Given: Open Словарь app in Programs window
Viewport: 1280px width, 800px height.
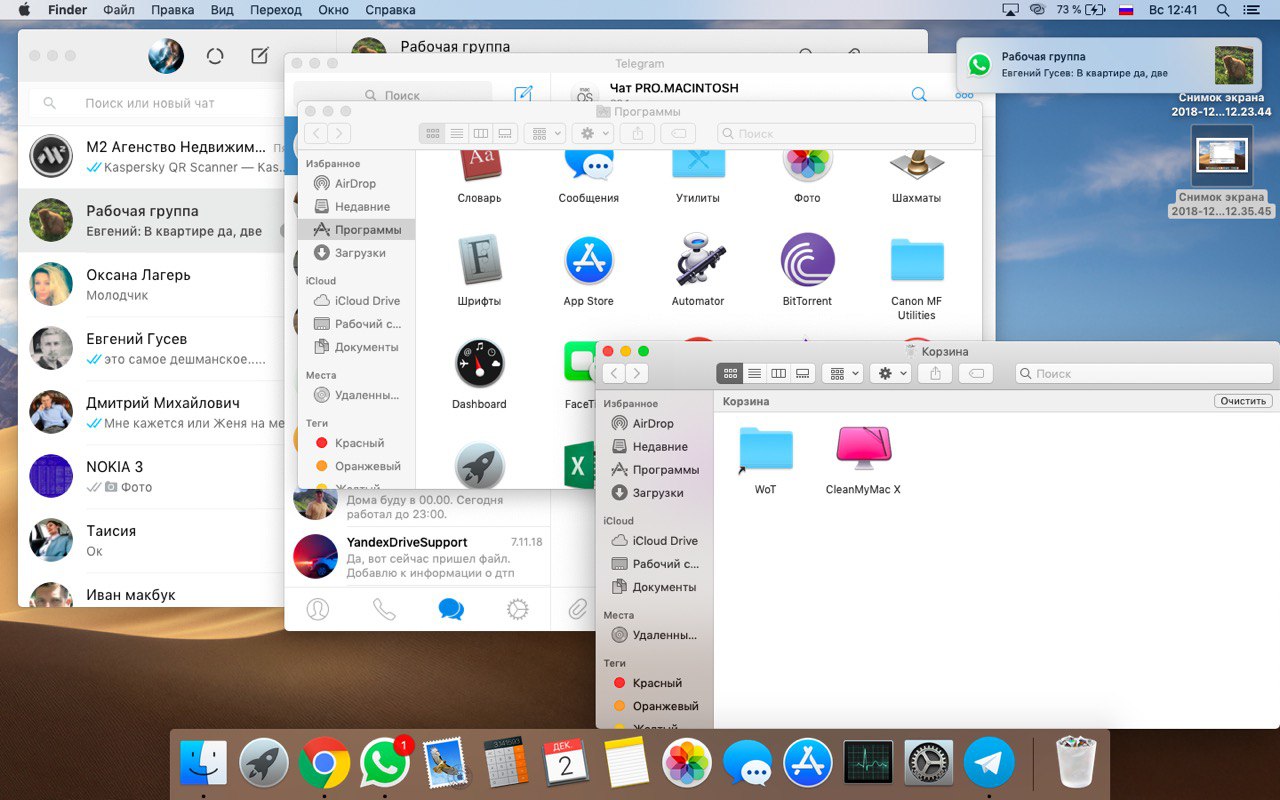Looking at the screenshot, I should click(x=479, y=165).
